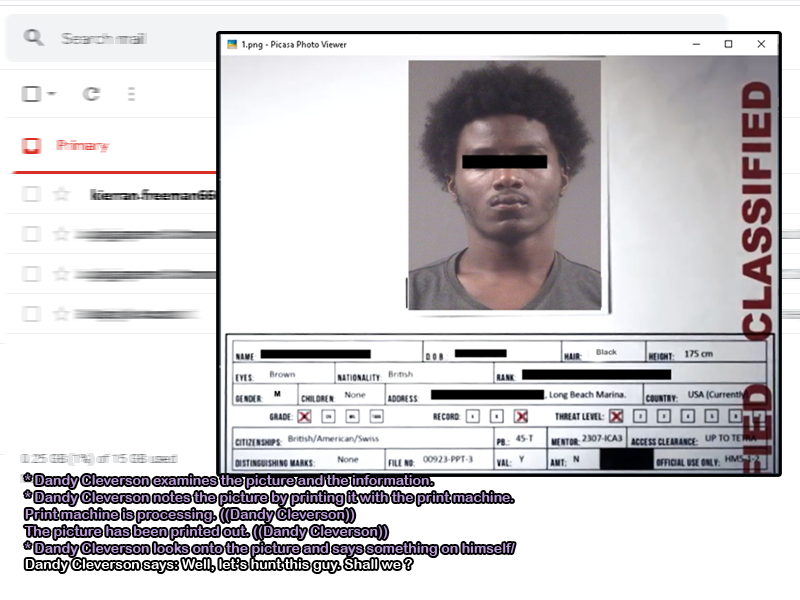Click the red Primary tab inbox icon
This screenshot has height=600, width=800.
point(31,146)
